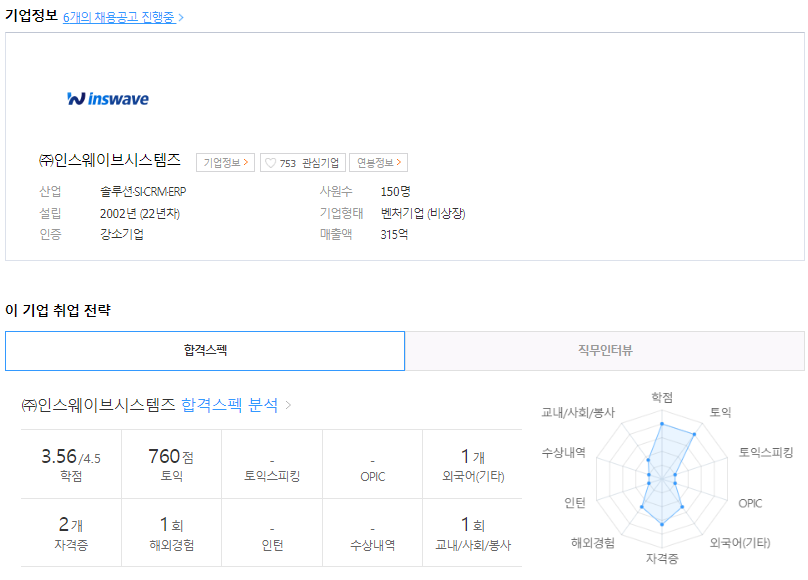
Task: Click the inswave company logo
Action: 108,98
